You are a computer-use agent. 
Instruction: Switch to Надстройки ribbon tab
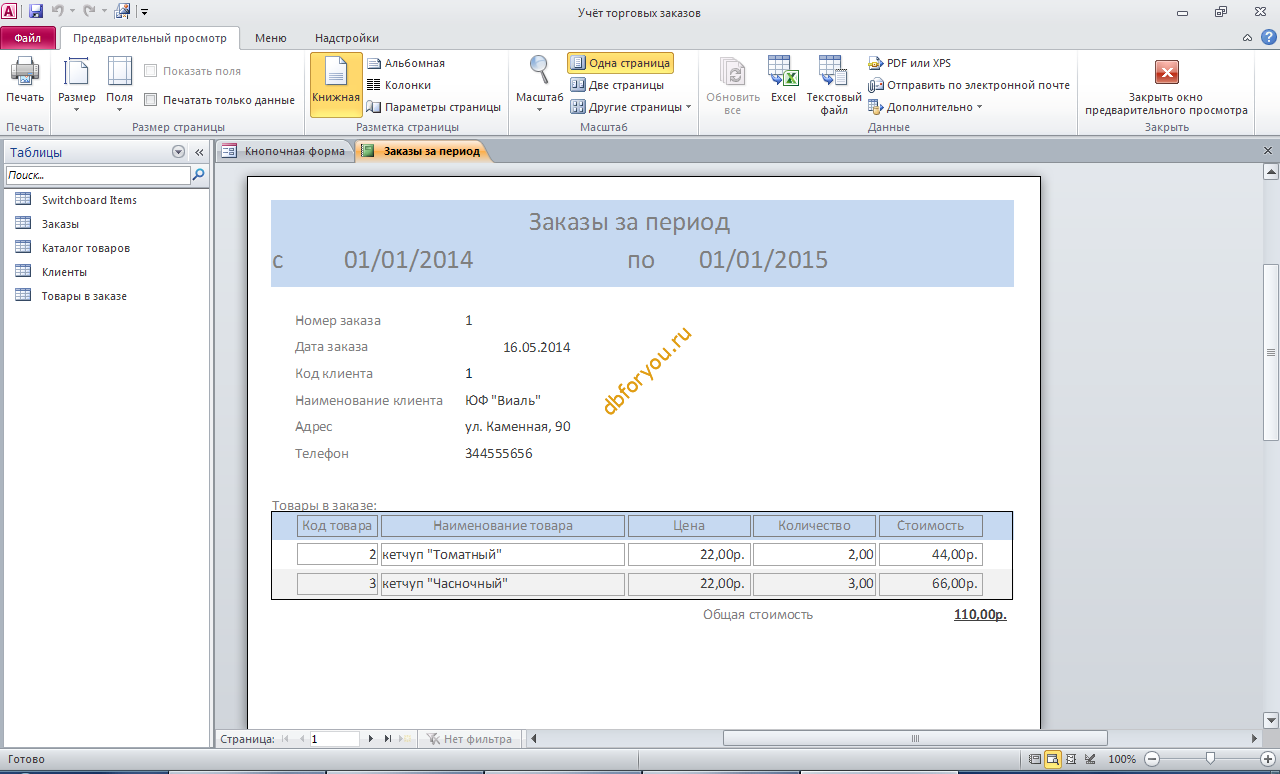click(347, 38)
